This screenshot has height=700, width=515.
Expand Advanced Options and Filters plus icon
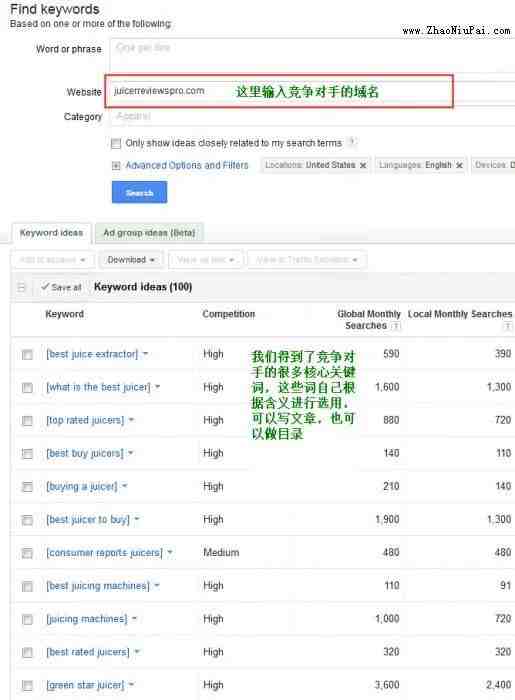pyautogui.click(x=116, y=166)
